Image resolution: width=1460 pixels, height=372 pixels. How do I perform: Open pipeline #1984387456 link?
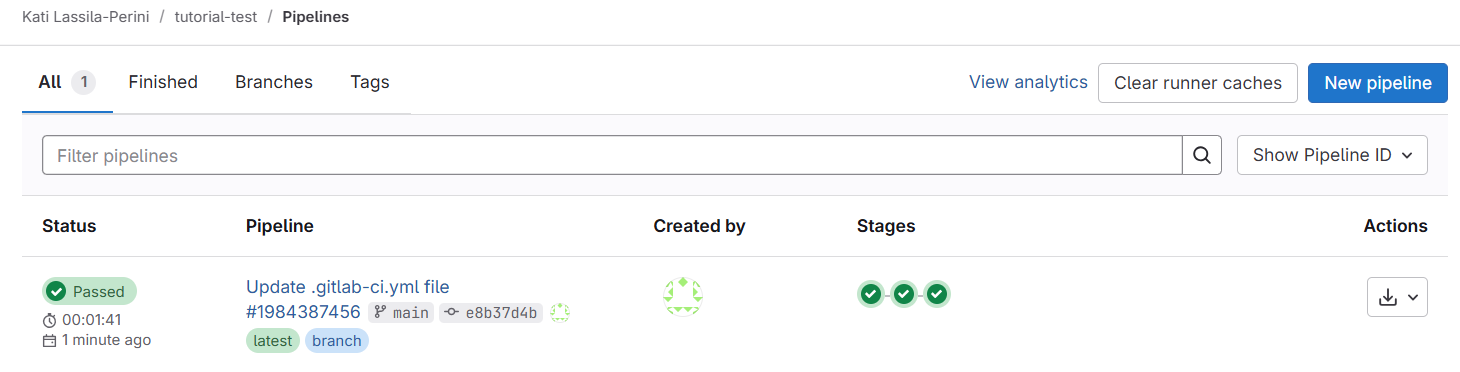pos(303,313)
